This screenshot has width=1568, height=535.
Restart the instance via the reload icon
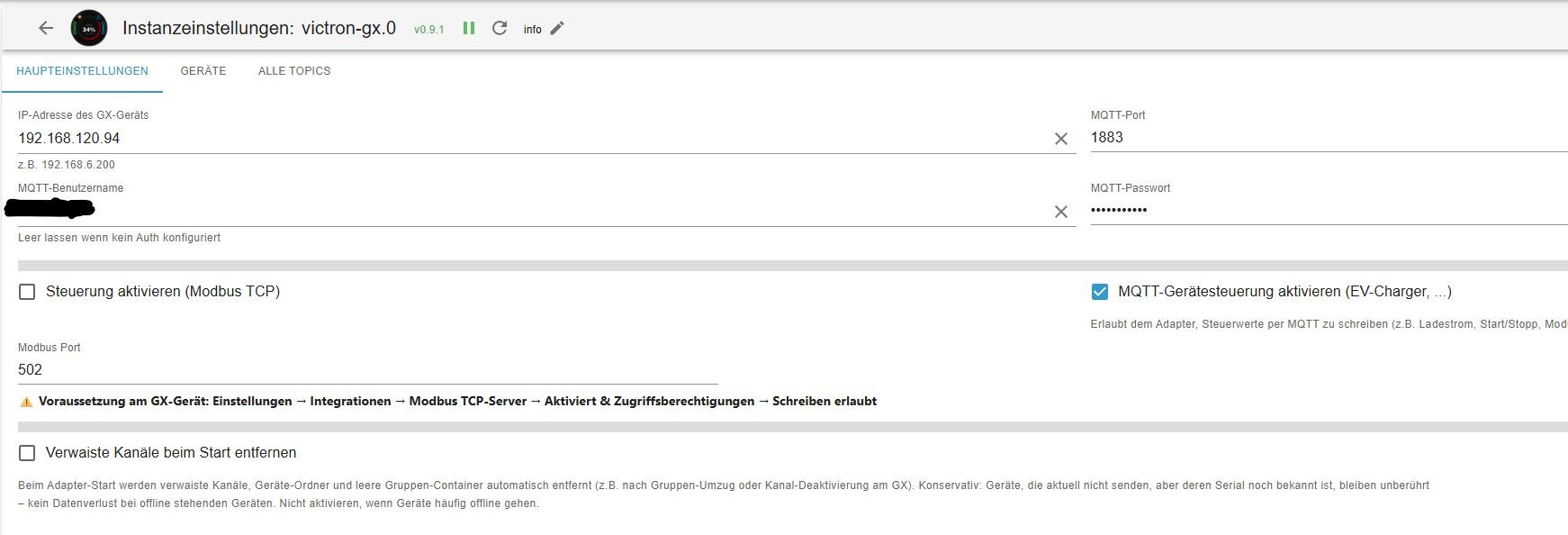(x=500, y=28)
